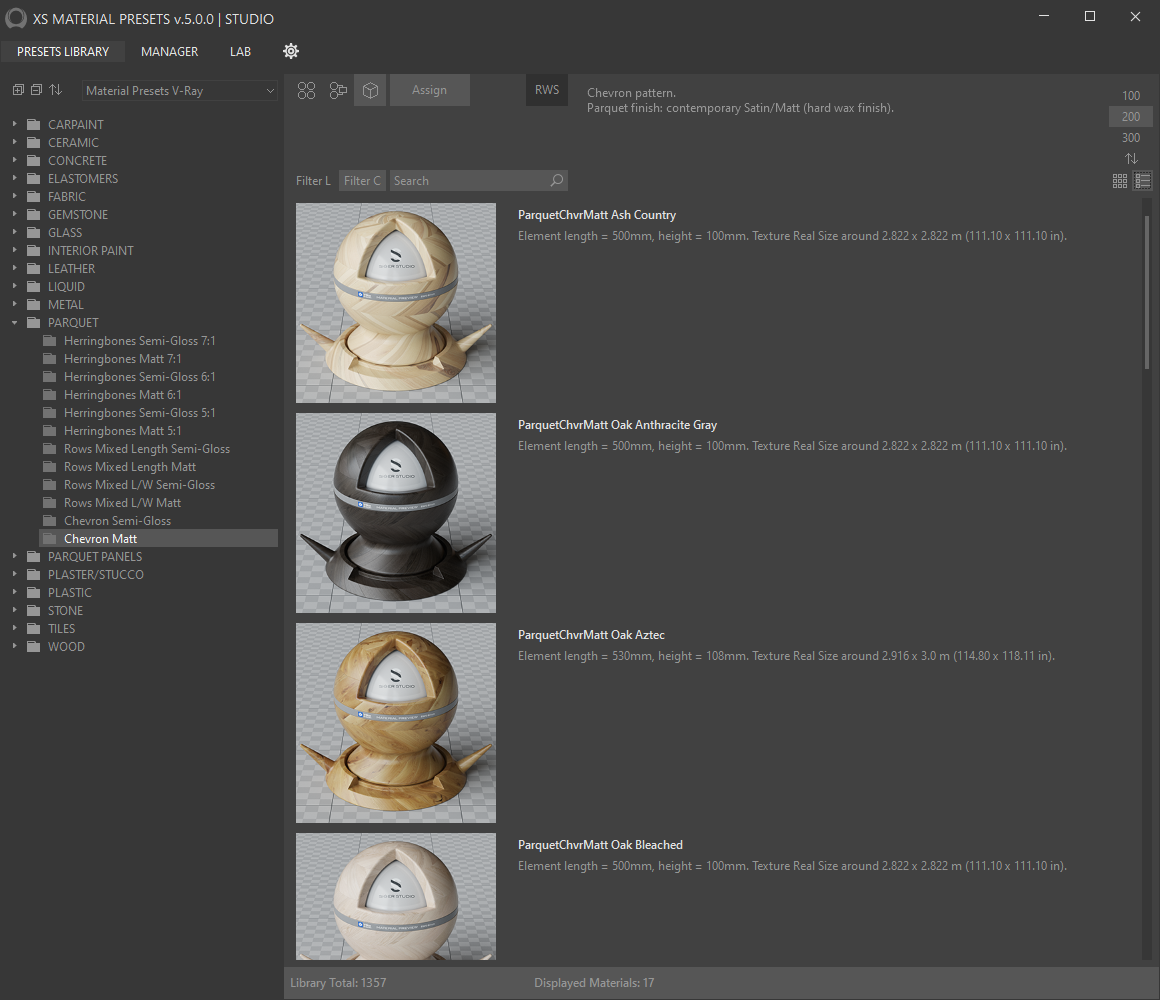This screenshot has height=1000, width=1160.
Task: Open the settings gear icon
Action: (291, 51)
